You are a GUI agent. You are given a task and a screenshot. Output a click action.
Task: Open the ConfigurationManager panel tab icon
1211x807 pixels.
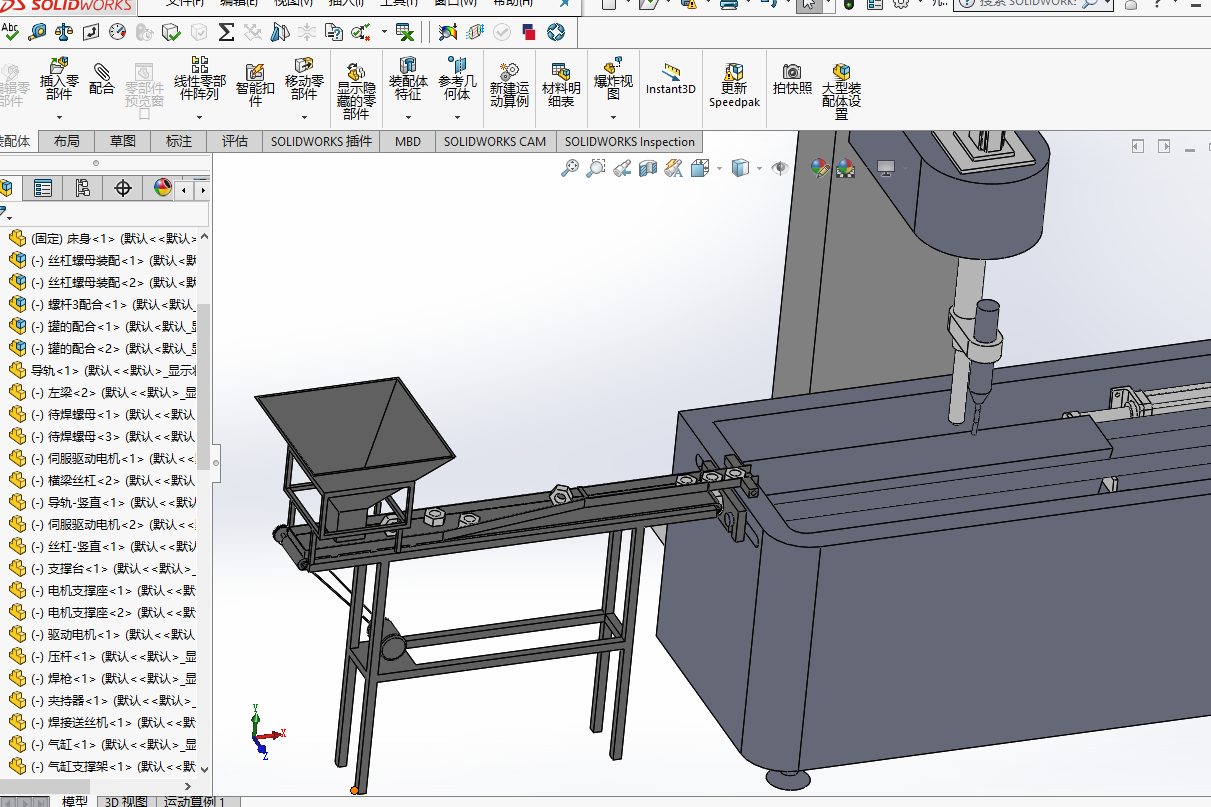pyautogui.click(x=83, y=188)
